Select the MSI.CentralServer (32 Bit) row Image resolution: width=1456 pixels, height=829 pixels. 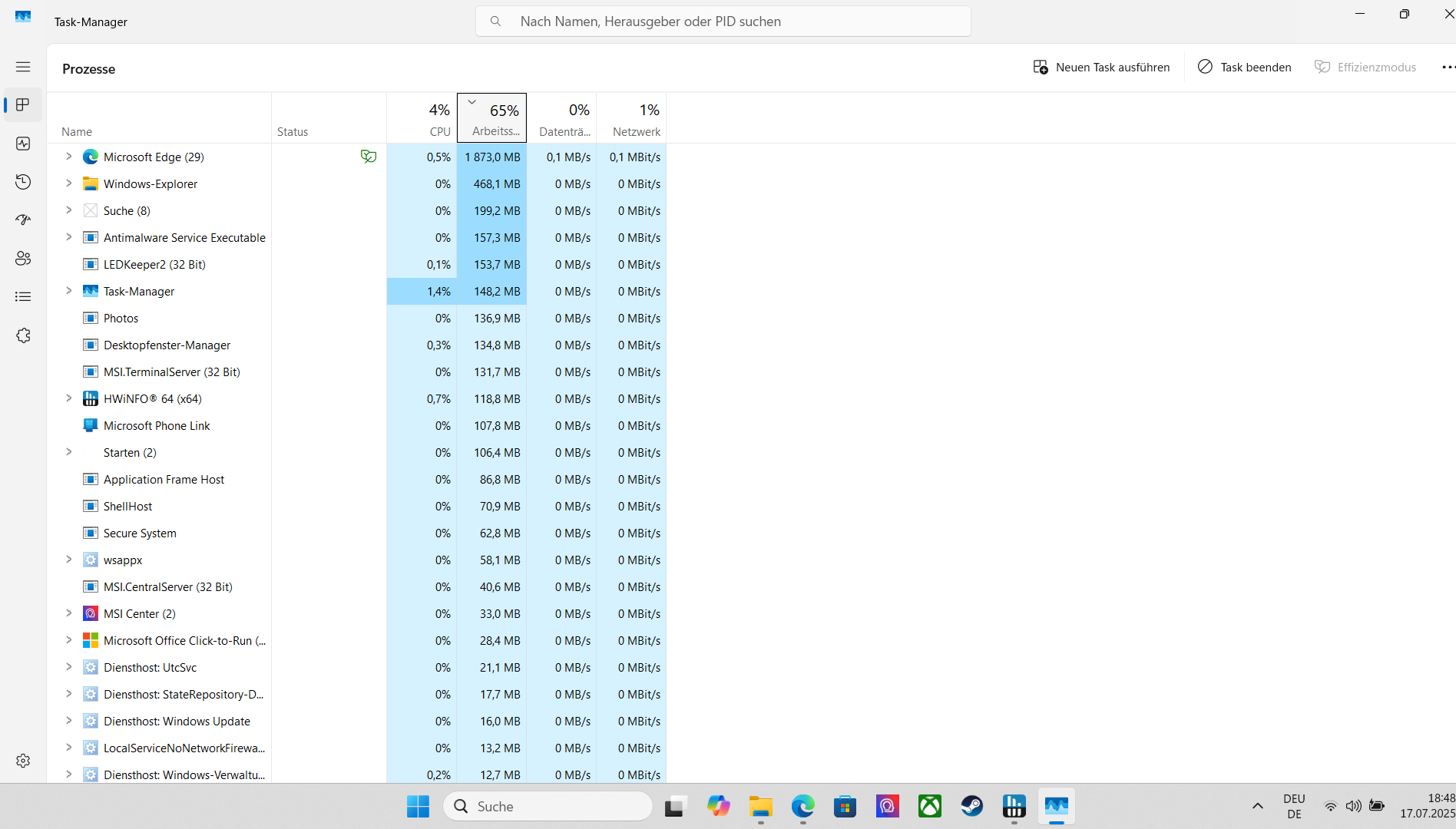click(357, 586)
